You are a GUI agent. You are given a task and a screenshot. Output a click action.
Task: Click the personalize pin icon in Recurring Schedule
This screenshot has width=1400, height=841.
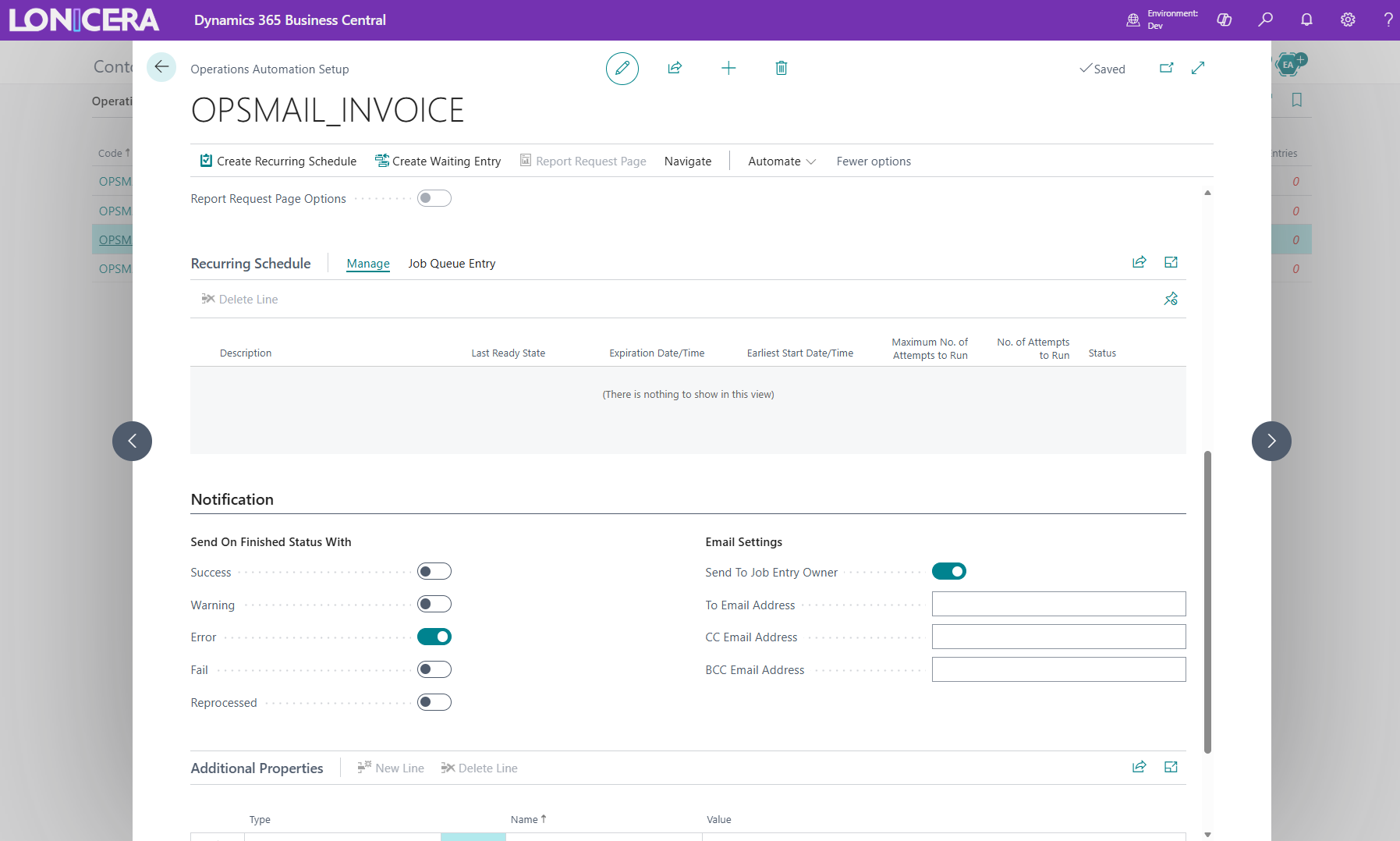click(1171, 299)
